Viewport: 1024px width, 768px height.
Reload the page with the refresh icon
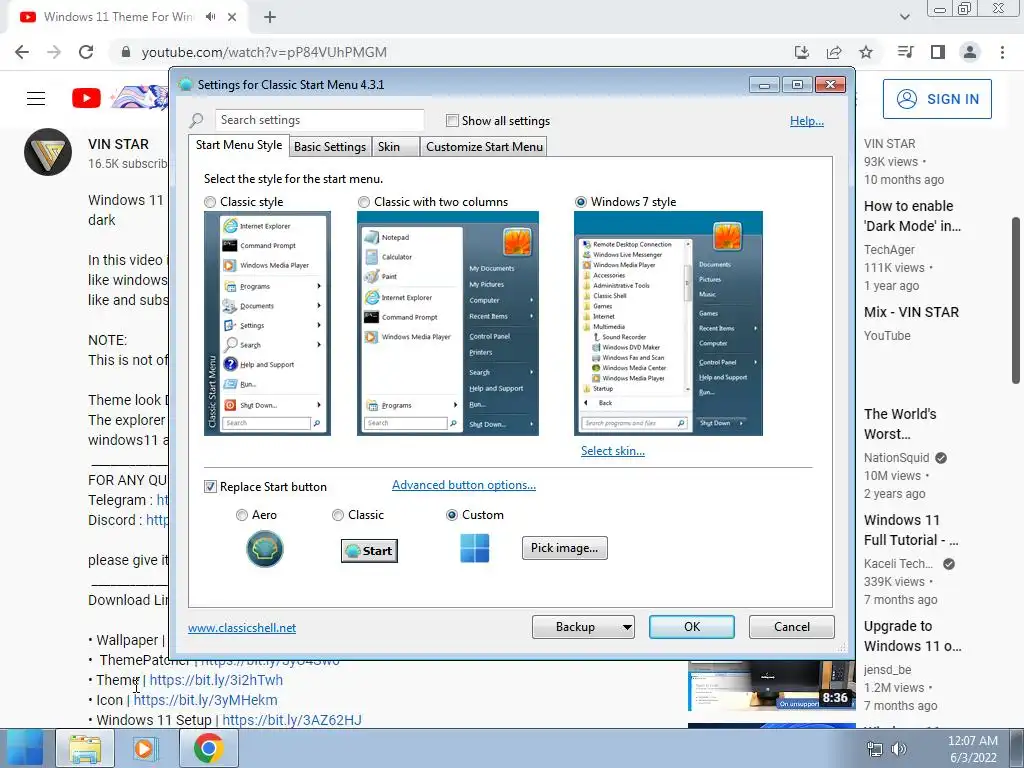coord(86,52)
